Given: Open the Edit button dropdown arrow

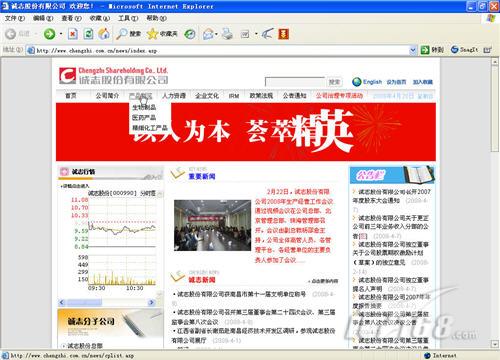Looking at the screenshot, I should 256,34.
